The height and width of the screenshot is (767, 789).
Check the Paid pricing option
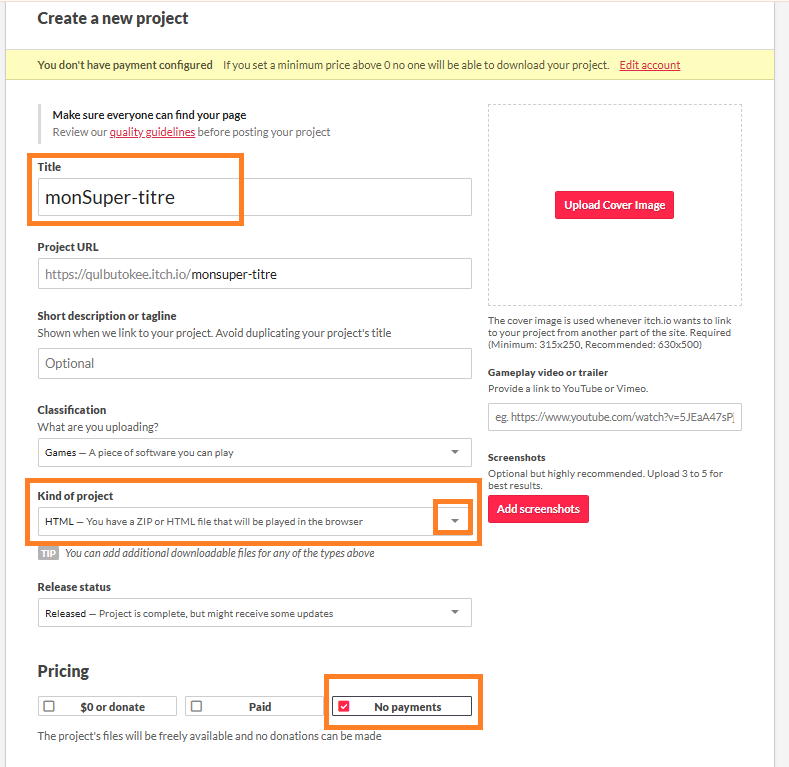pyautogui.click(x=196, y=706)
